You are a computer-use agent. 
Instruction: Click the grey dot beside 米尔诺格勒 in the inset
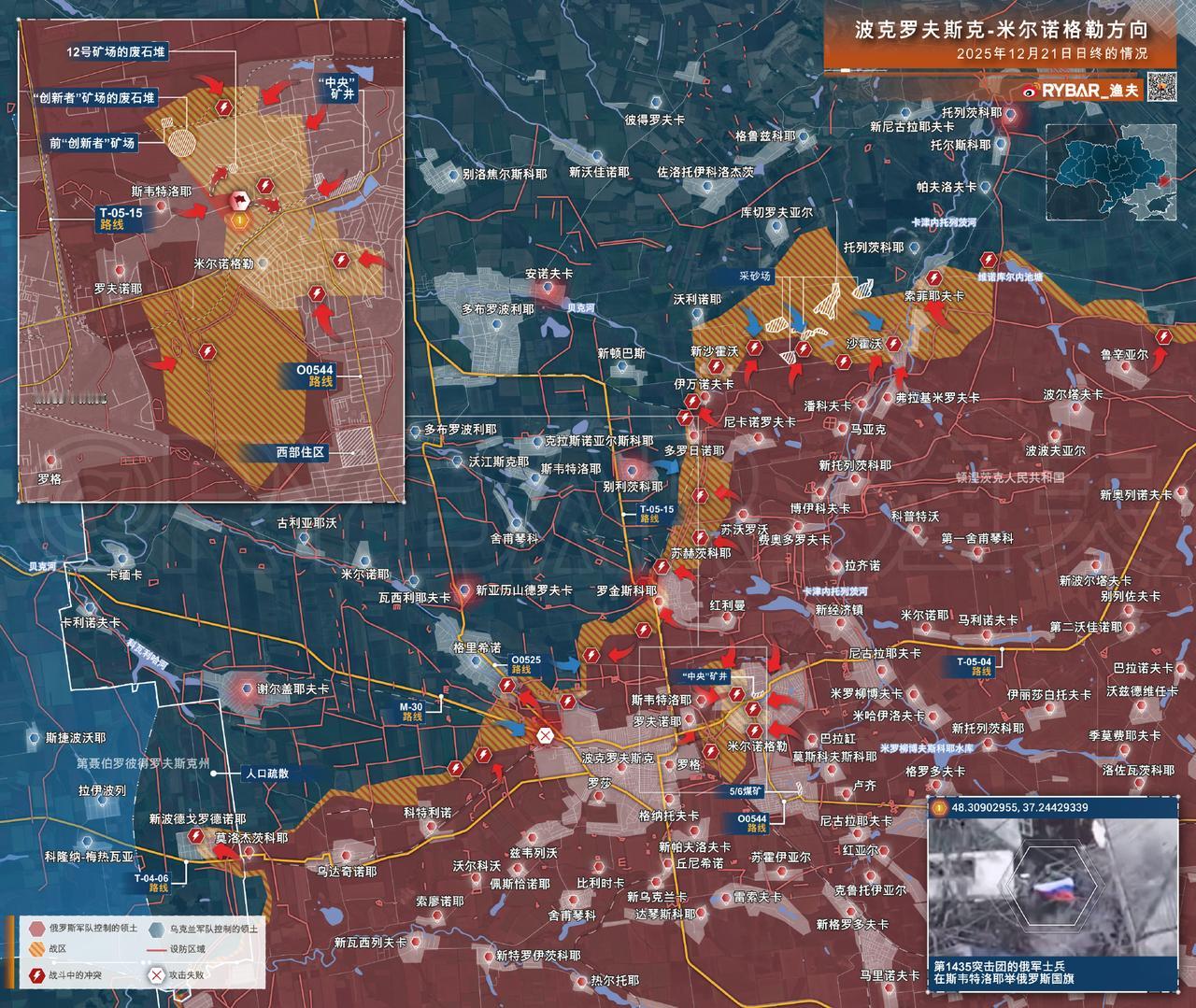263,263
